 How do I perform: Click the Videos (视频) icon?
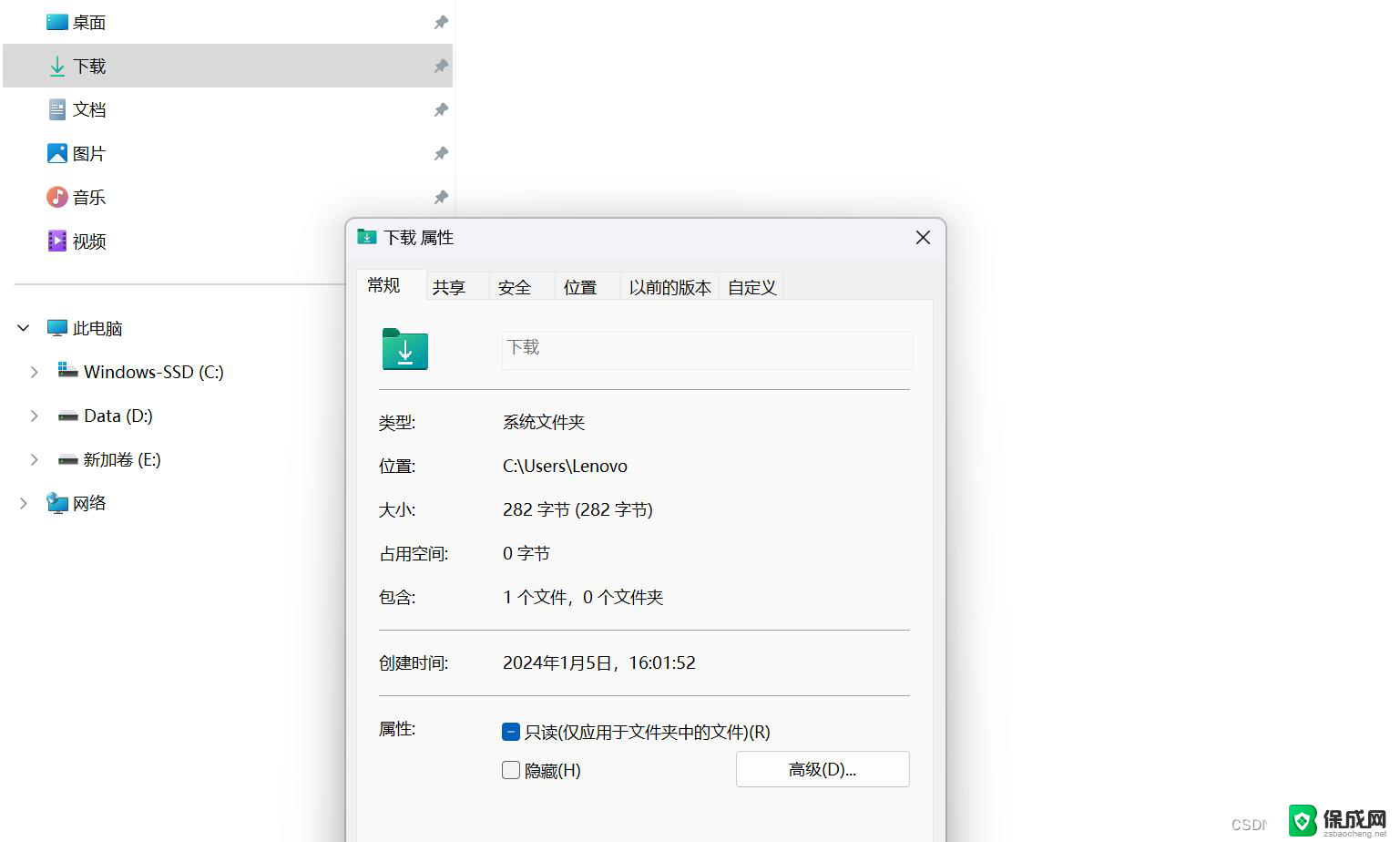[56, 241]
